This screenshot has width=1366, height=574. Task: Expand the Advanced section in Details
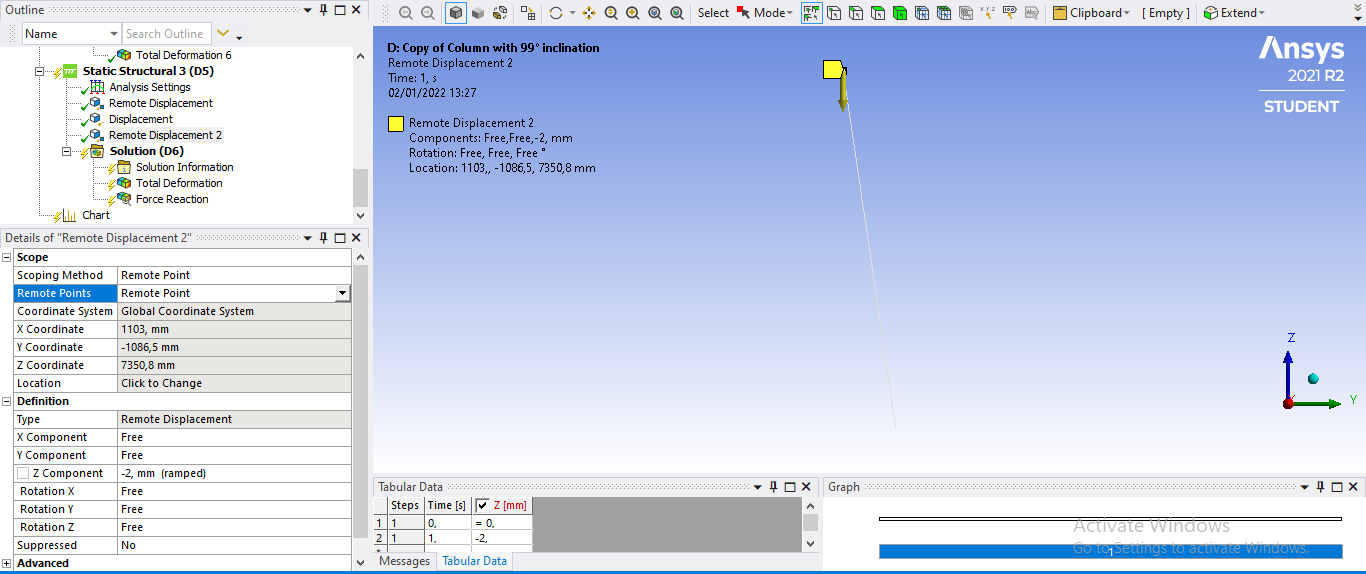point(7,563)
